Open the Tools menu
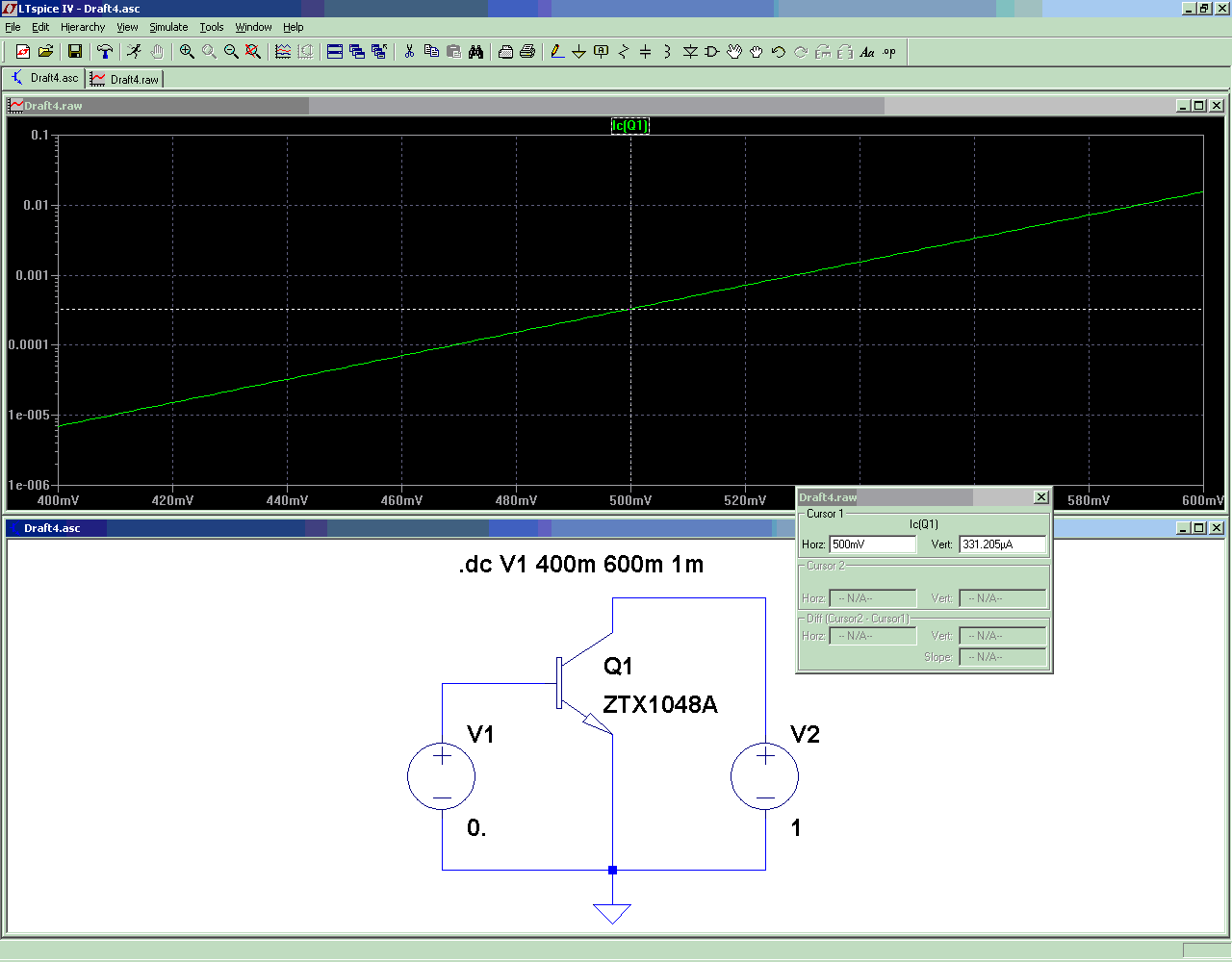 (212, 27)
